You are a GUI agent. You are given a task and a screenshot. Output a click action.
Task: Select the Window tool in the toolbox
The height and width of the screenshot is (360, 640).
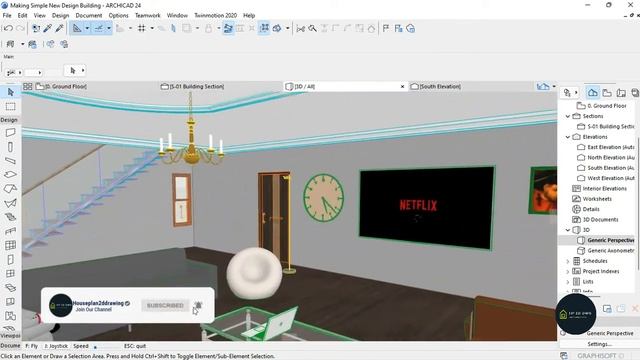(11, 273)
